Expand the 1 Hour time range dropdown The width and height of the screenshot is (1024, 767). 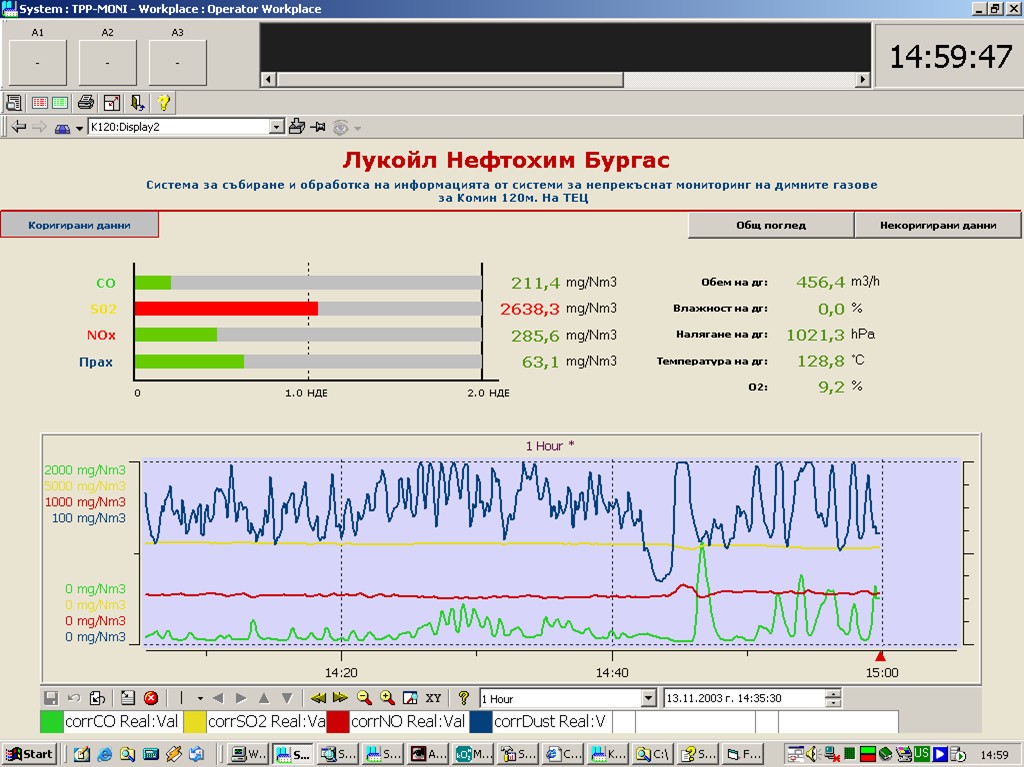pos(648,698)
